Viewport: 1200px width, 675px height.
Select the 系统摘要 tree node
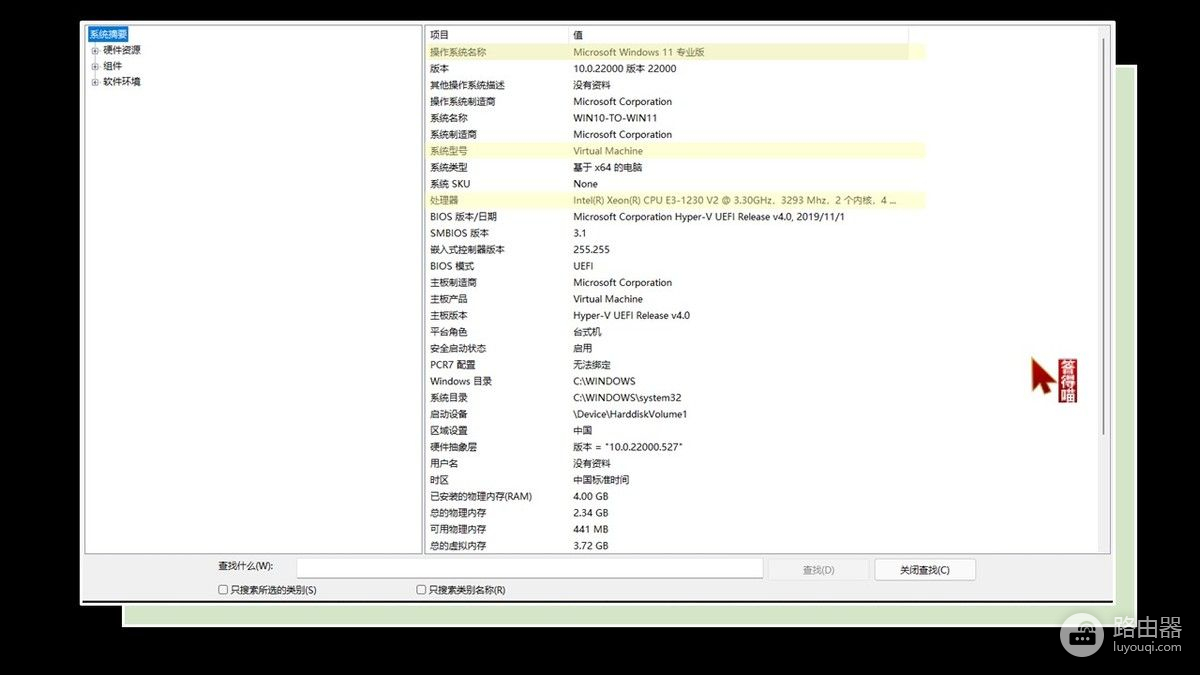108,34
